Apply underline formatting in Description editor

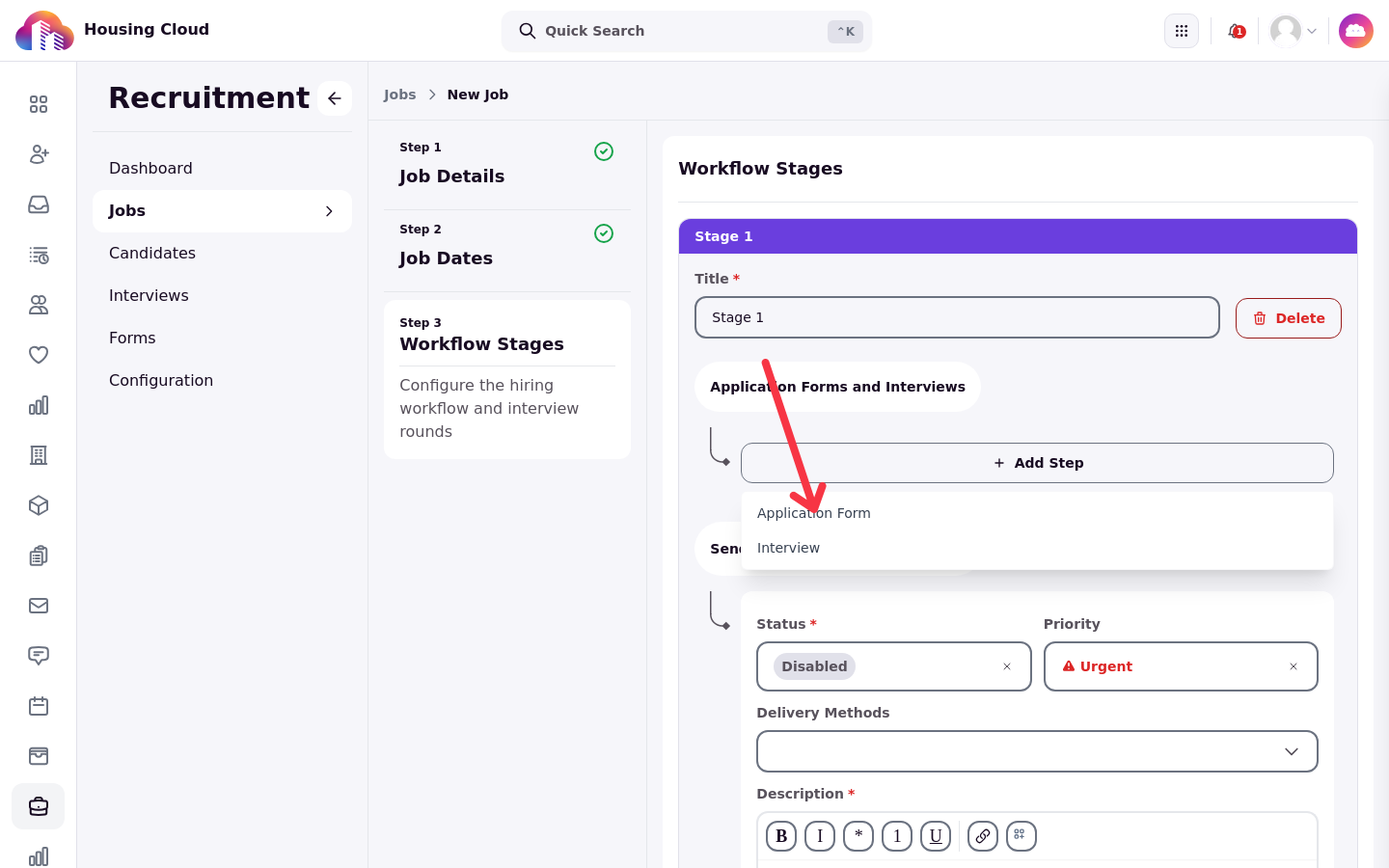pos(936,836)
